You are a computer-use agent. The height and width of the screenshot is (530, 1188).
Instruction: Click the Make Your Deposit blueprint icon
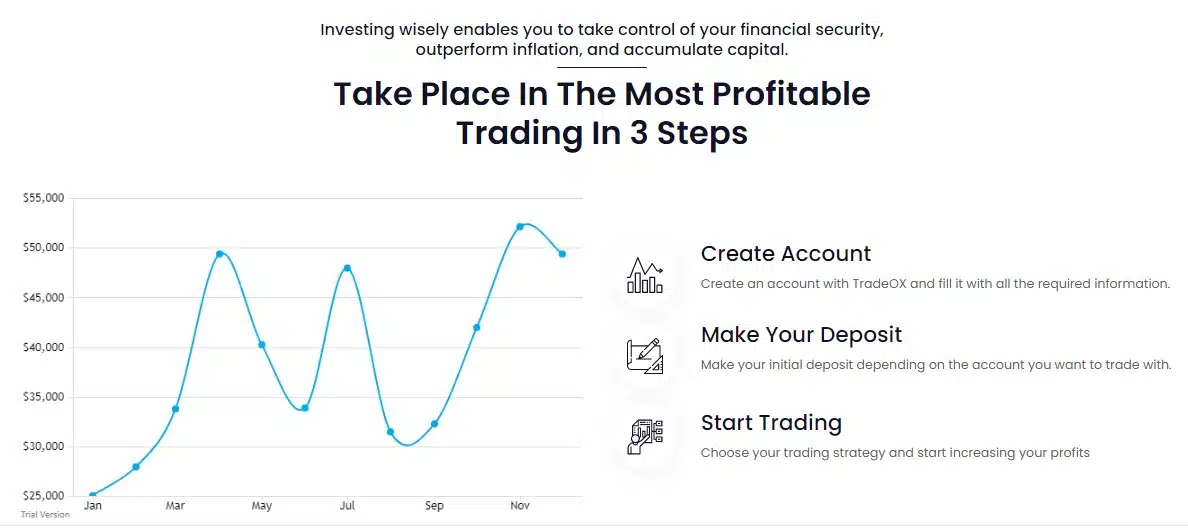coord(645,356)
